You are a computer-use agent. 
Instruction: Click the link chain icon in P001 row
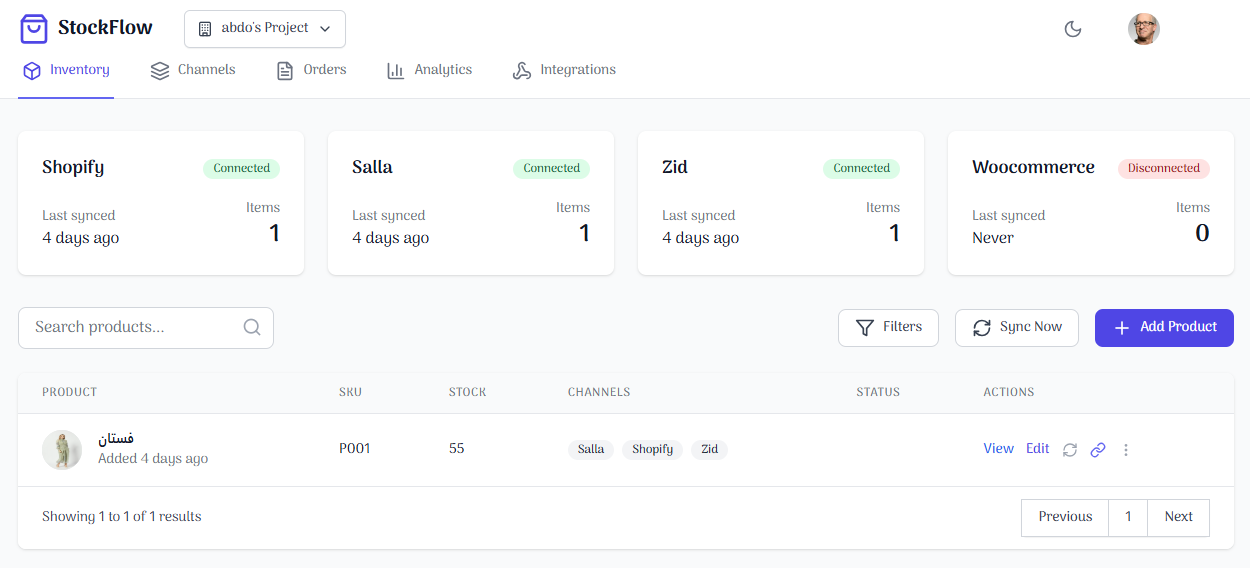[1098, 450]
